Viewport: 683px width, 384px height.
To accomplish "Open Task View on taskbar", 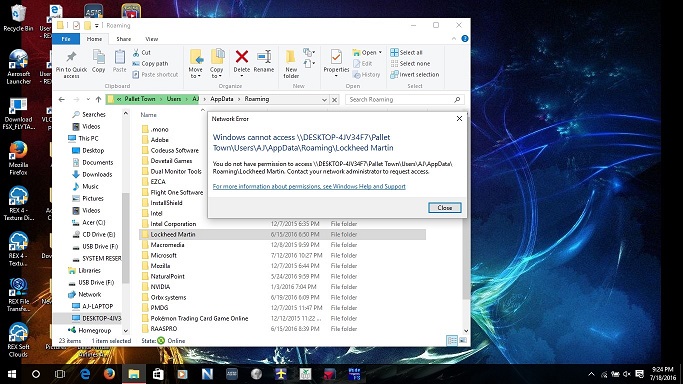I will (x=60, y=374).
